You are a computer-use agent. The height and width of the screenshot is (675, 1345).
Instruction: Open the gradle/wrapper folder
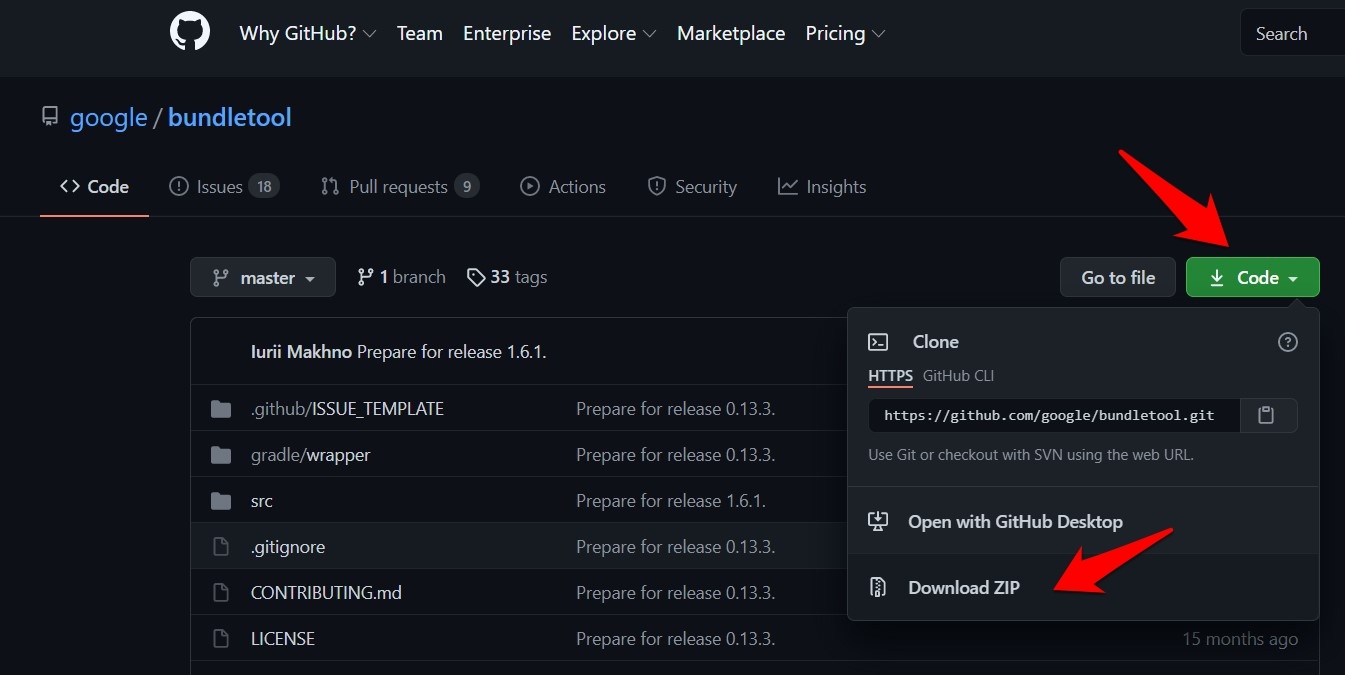[x=310, y=455]
